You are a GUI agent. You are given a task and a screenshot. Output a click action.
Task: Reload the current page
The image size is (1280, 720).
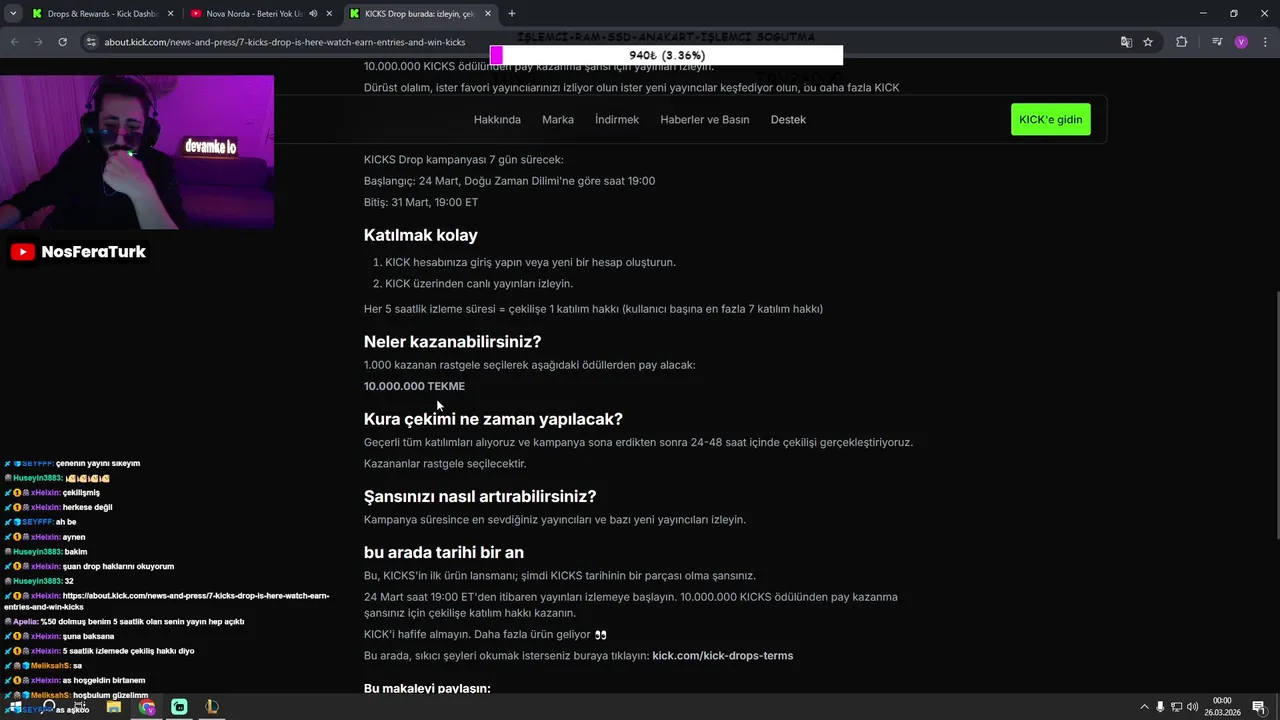click(x=62, y=42)
